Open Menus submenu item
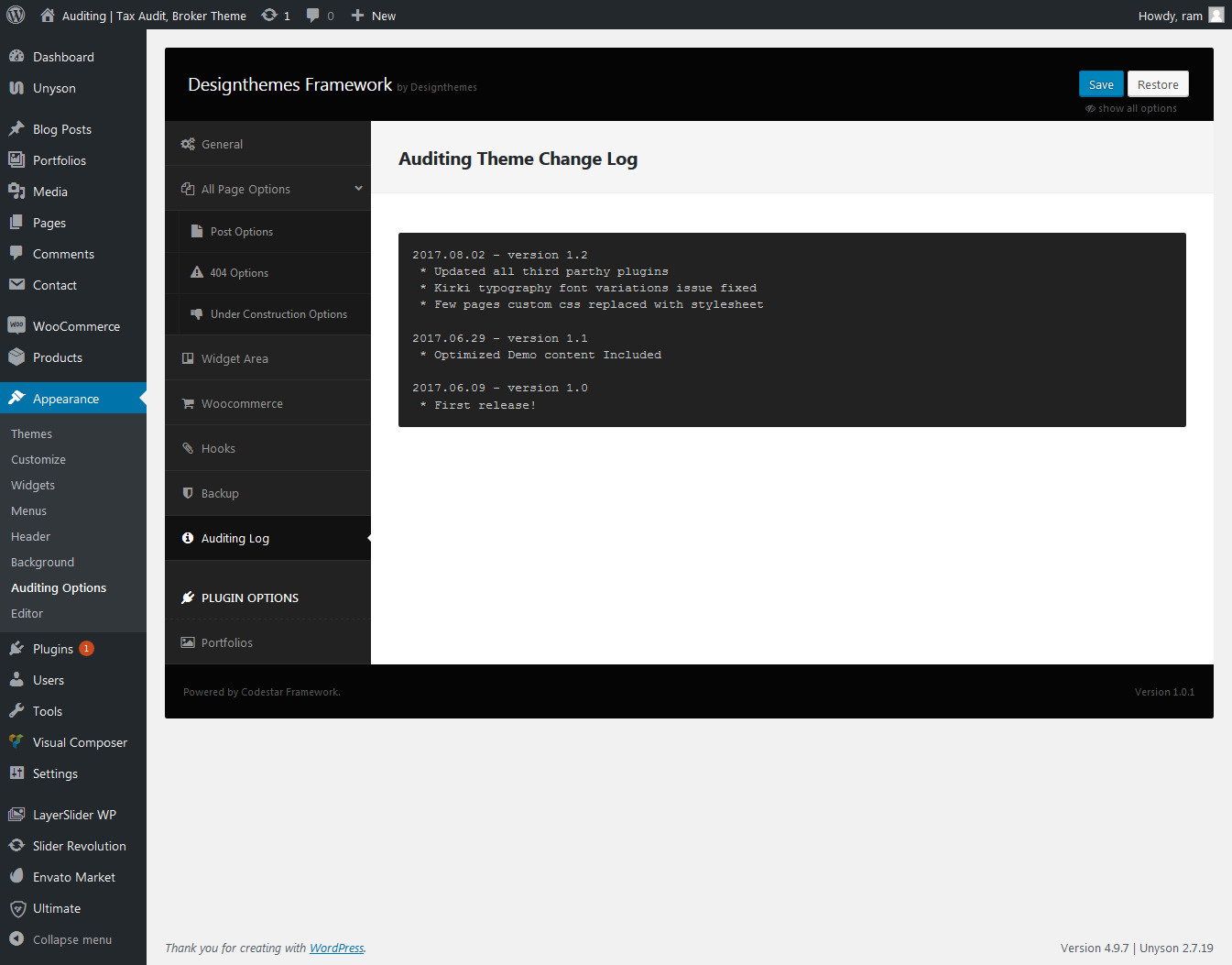 click(28, 510)
